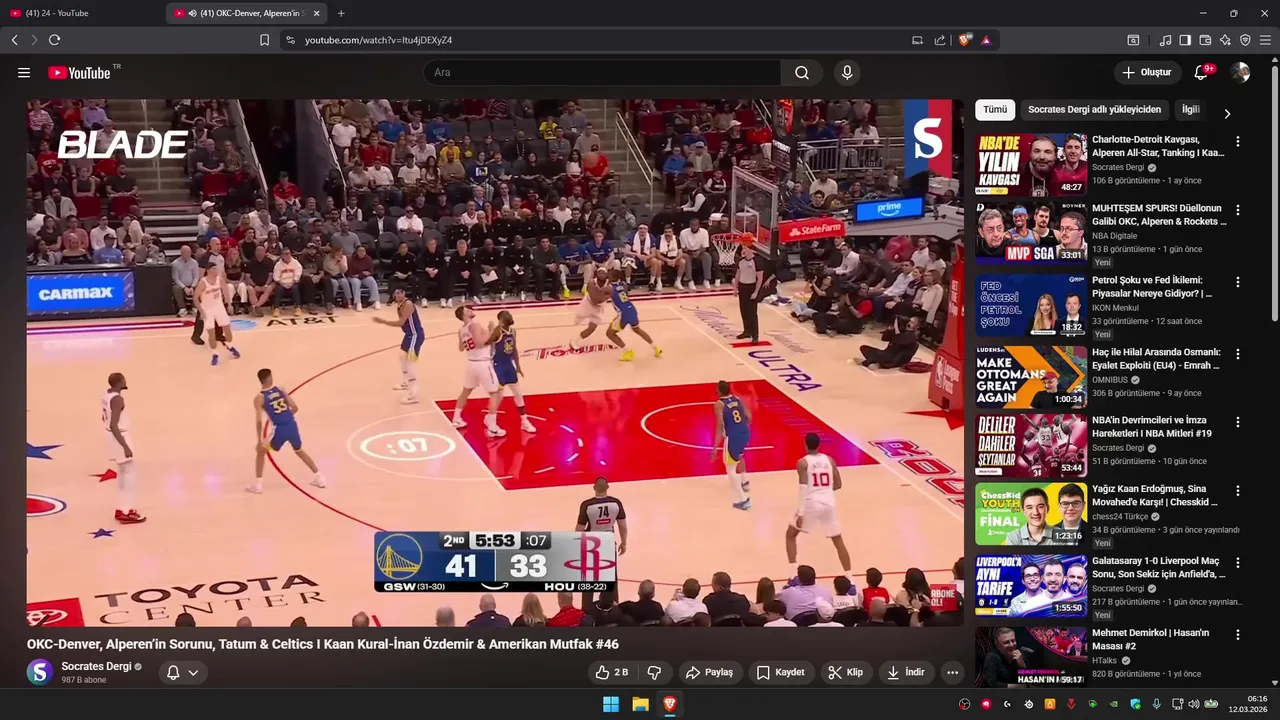Bookmark this page in address bar
Image resolution: width=1280 pixels, height=720 pixels.
pos(264,40)
